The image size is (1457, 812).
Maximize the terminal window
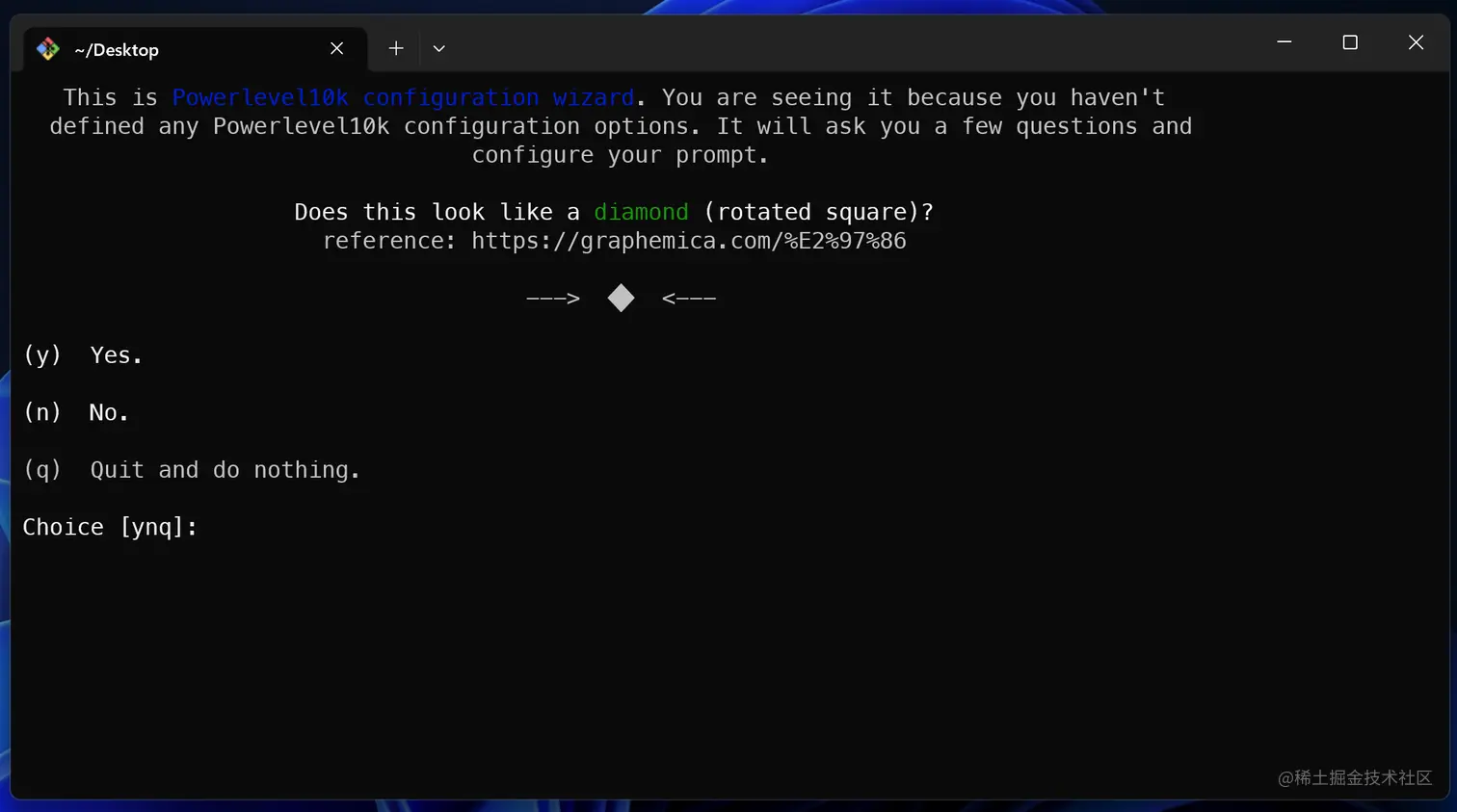tap(1350, 42)
